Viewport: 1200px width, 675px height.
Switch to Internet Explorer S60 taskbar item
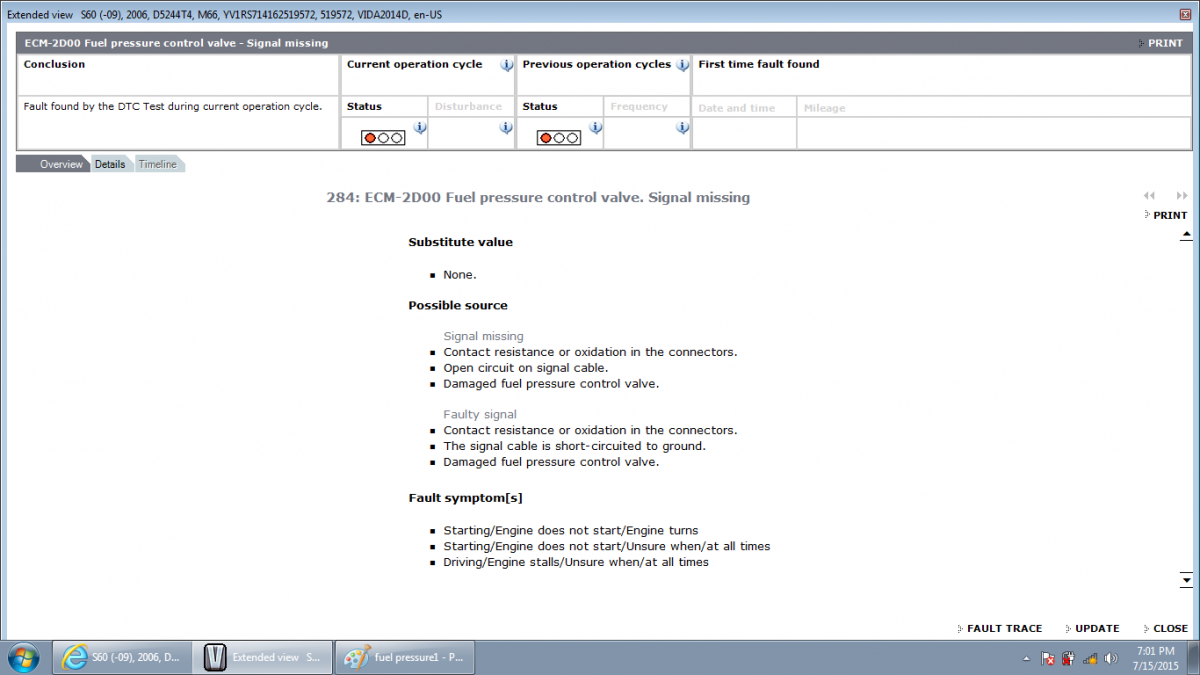tap(120, 657)
